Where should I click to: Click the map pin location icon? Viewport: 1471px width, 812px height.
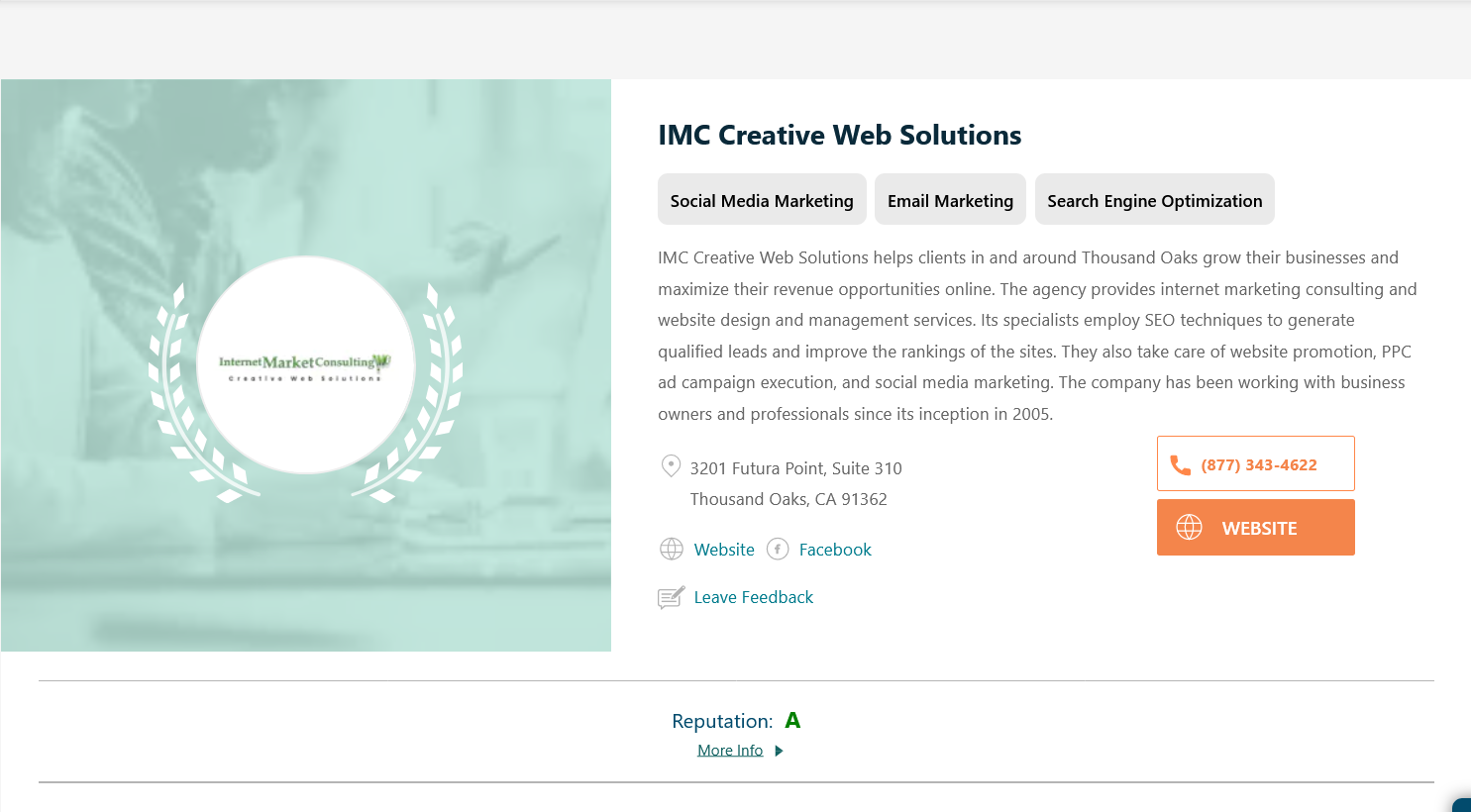[x=671, y=466]
